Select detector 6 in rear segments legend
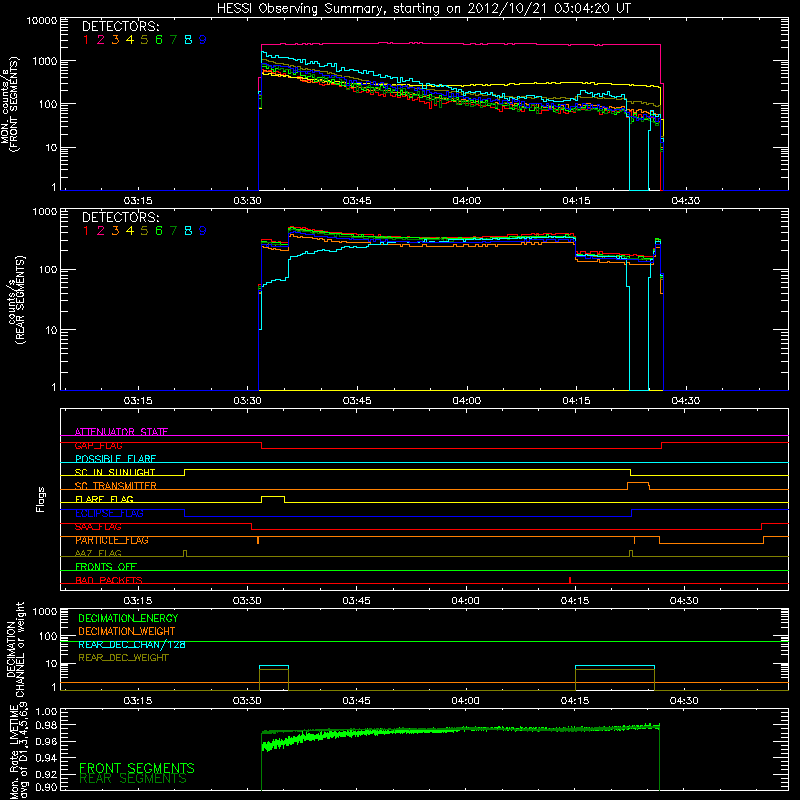The height and width of the screenshot is (800, 800). pyautogui.click(x=159, y=231)
